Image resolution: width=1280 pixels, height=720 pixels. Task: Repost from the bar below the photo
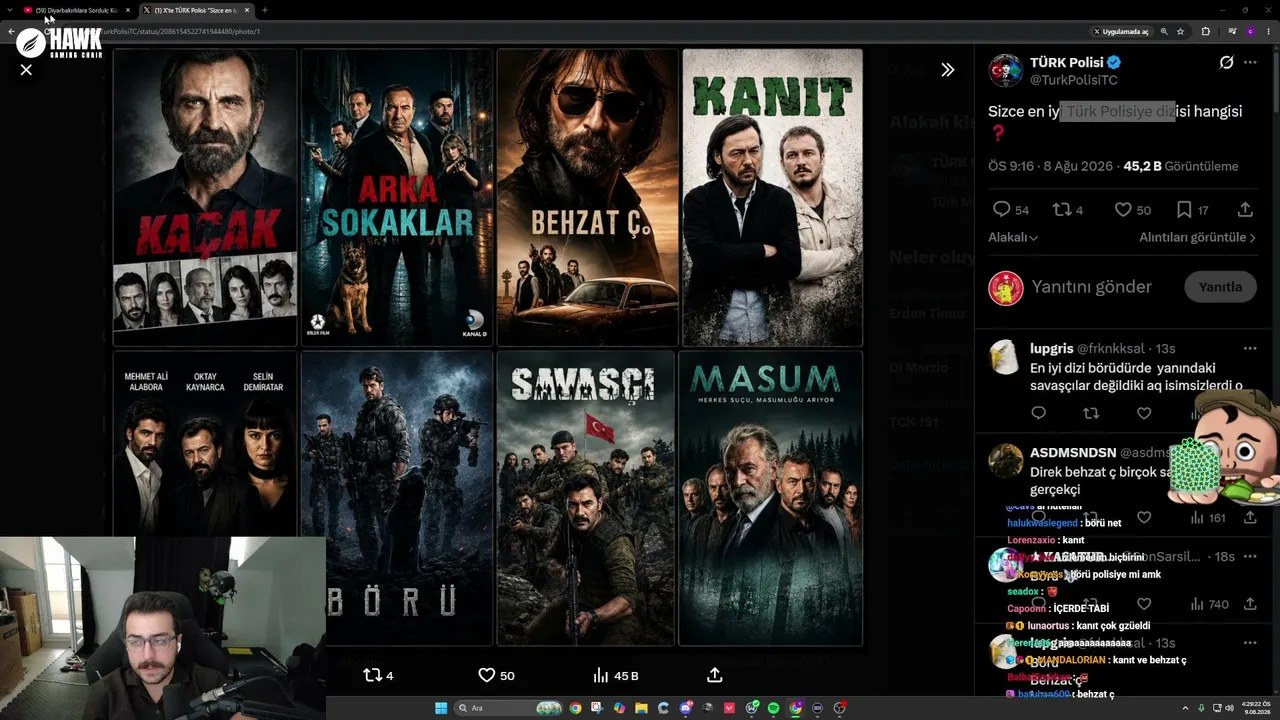[x=378, y=675]
